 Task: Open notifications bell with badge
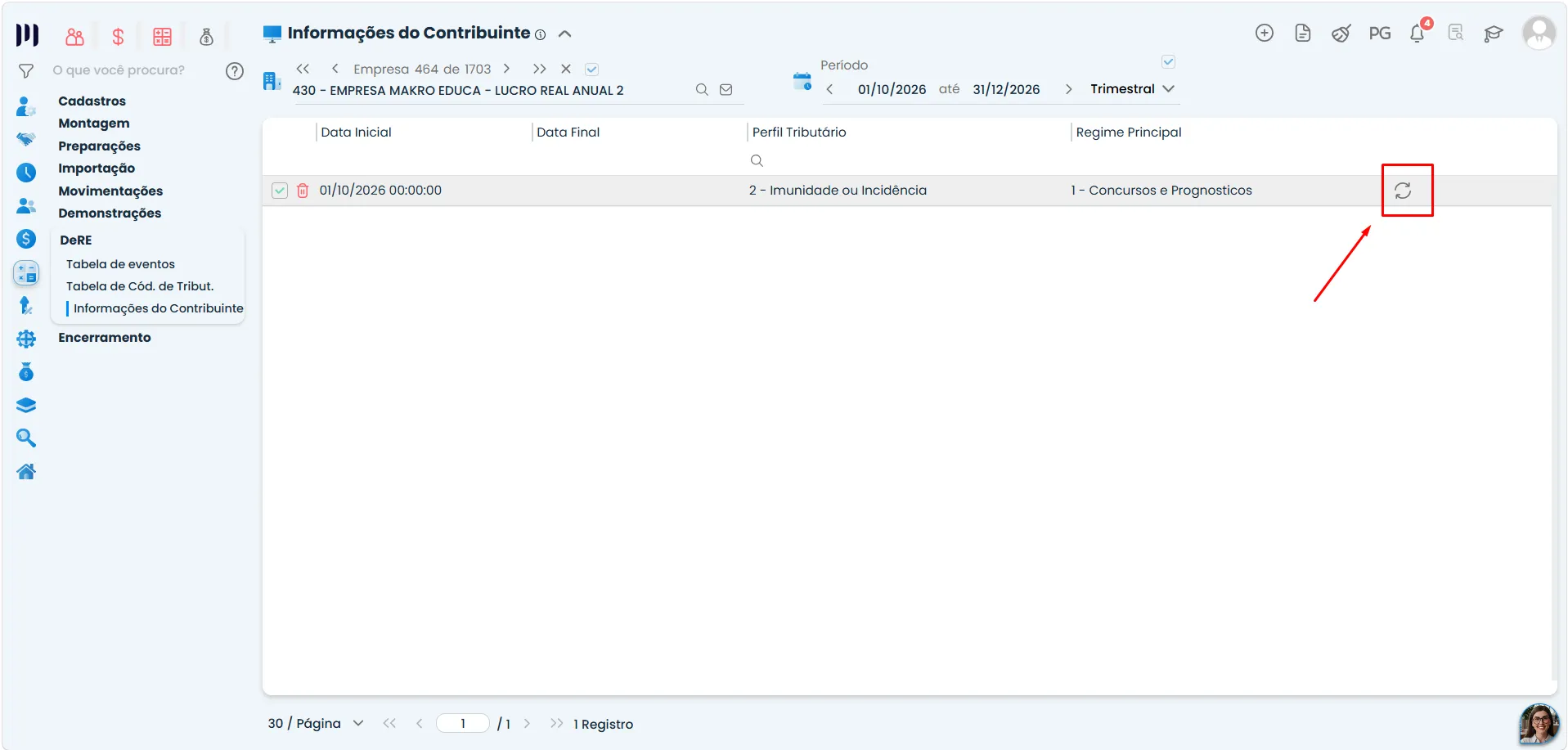1418,33
